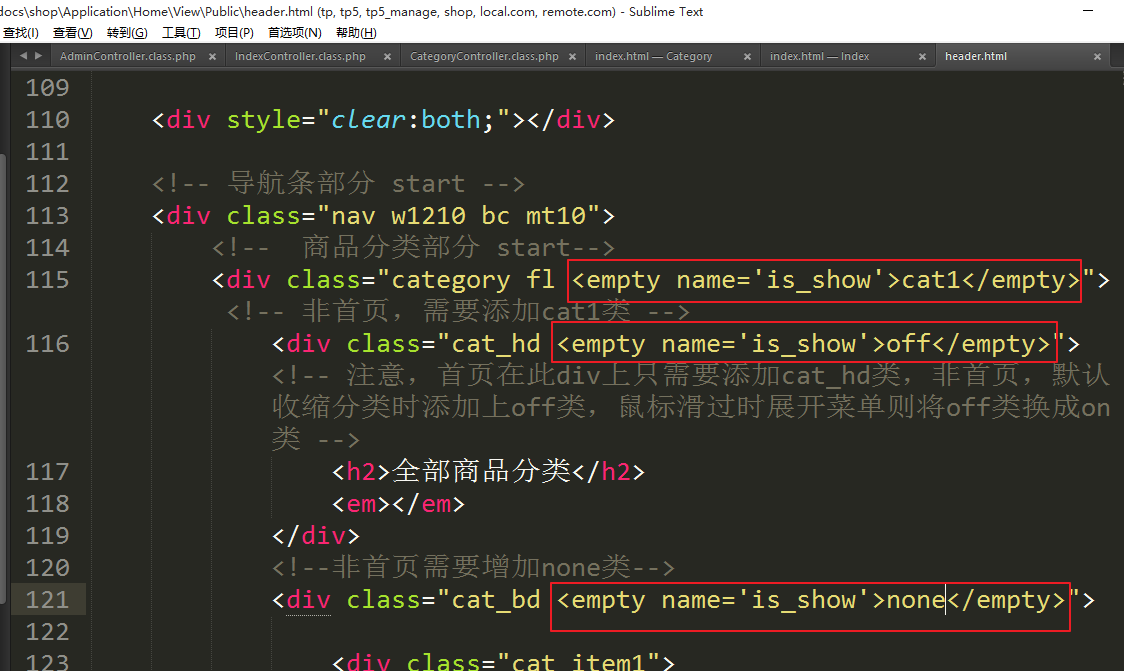Place cursor on the 全部商品分类 heading text
1124x671 pixels.
pos(482,472)
